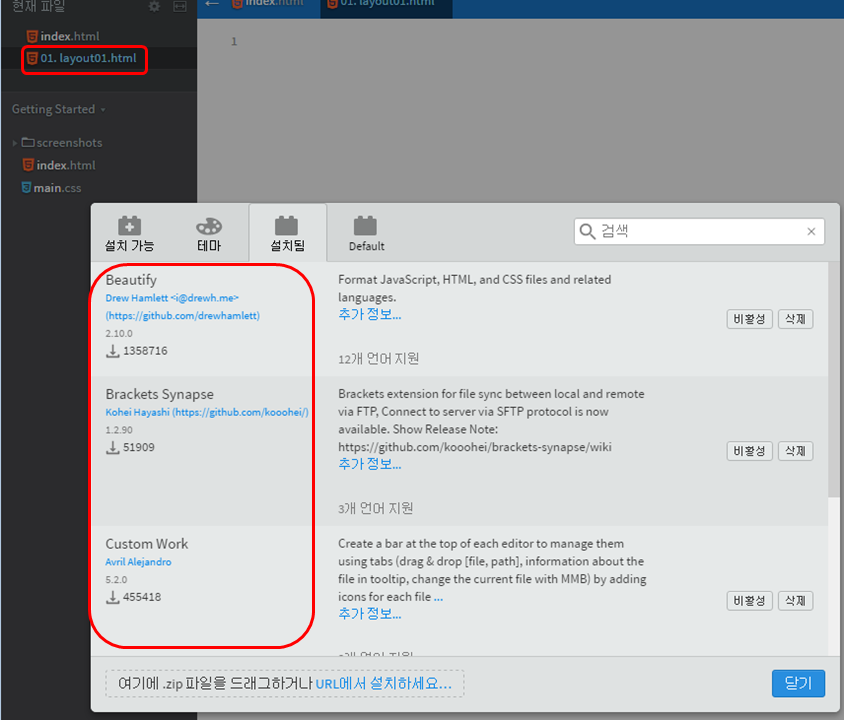This screenshot has height=720, width=844.
Task: Click the HTML5 icon beside 01. layout01.html
Action: click(x=32, y=58)
